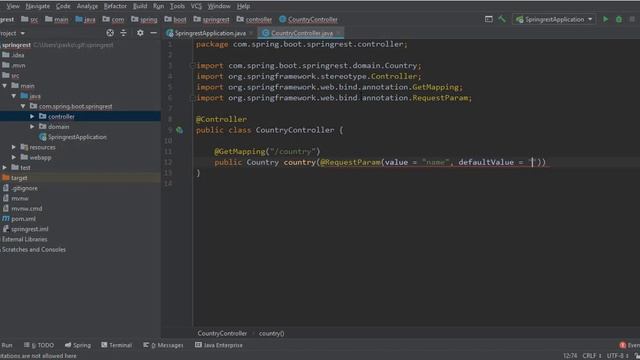Click the controller breadcrumb folder
Screen dimensions: 640x360
point(254,19)
